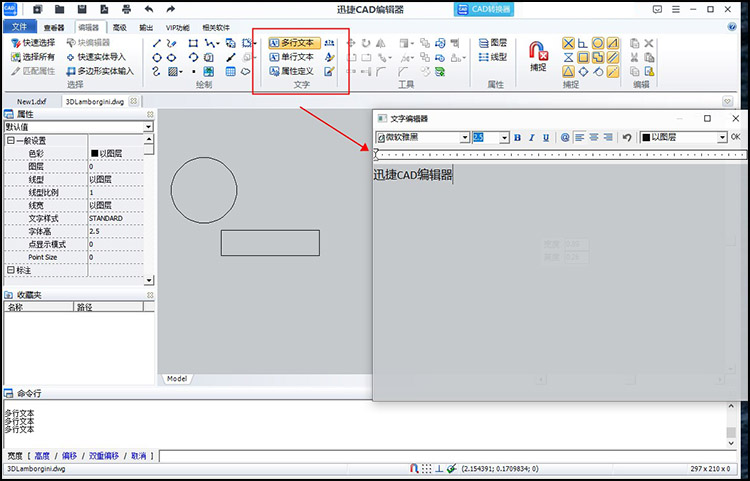
Task: Toggle bold in text editor
Action: (517, 138)
